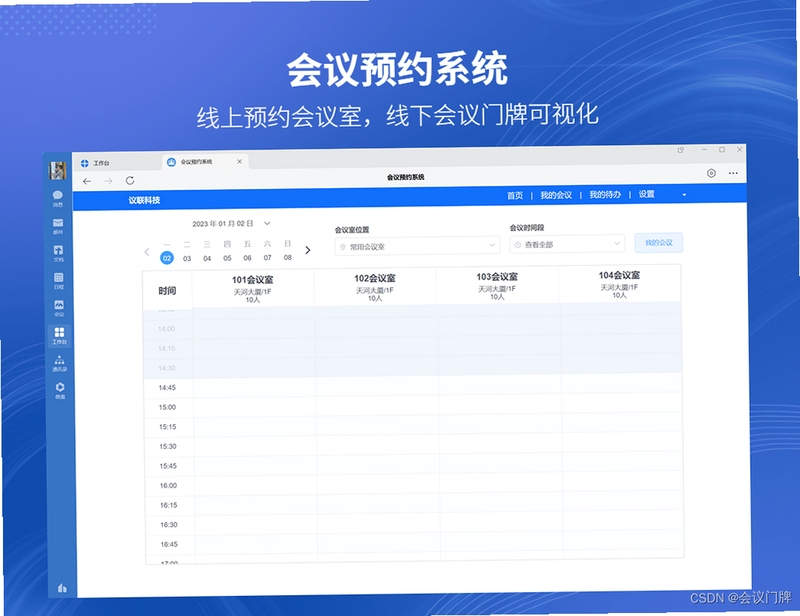Go forward with the right arrow

point(108,181)
